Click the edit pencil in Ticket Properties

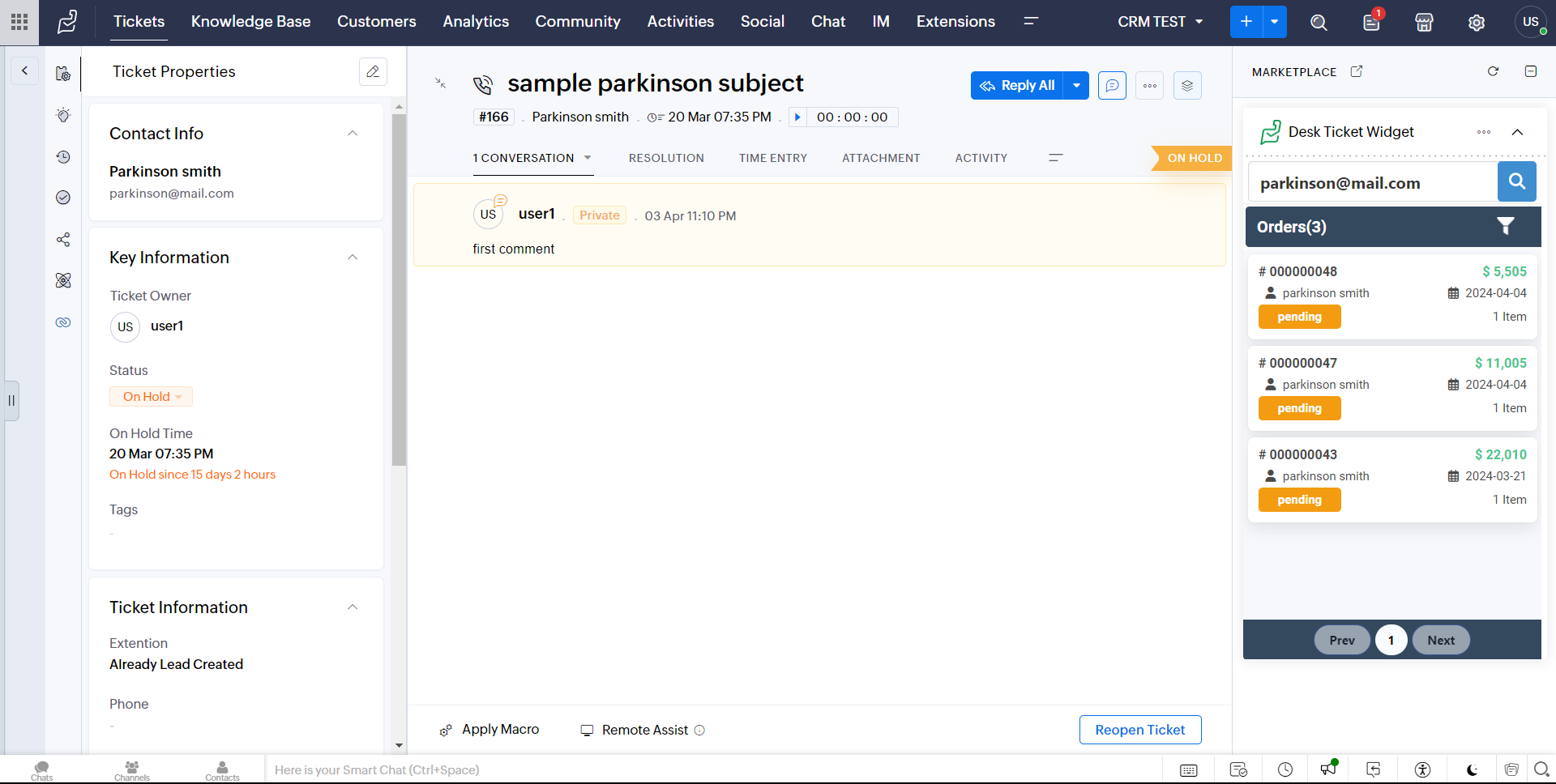click(x=373, y=72)
